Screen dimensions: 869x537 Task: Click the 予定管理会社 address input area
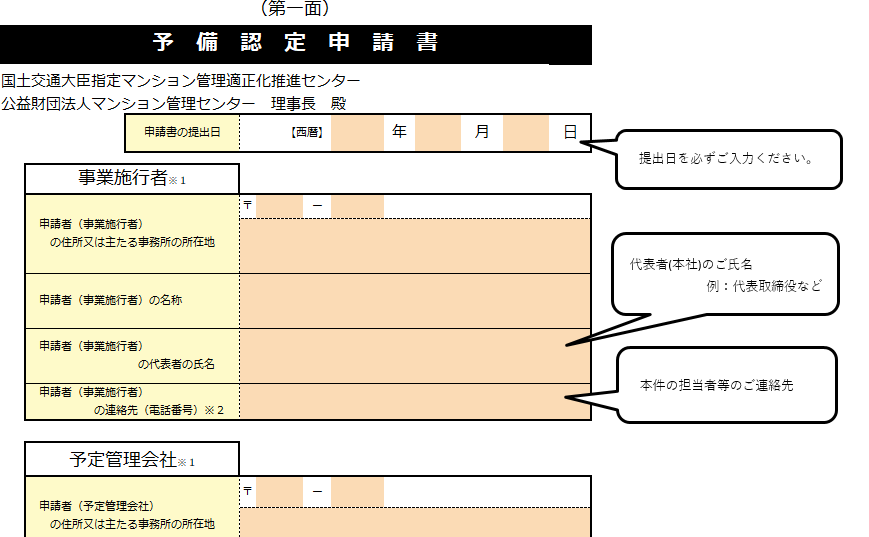click(415, 523)
